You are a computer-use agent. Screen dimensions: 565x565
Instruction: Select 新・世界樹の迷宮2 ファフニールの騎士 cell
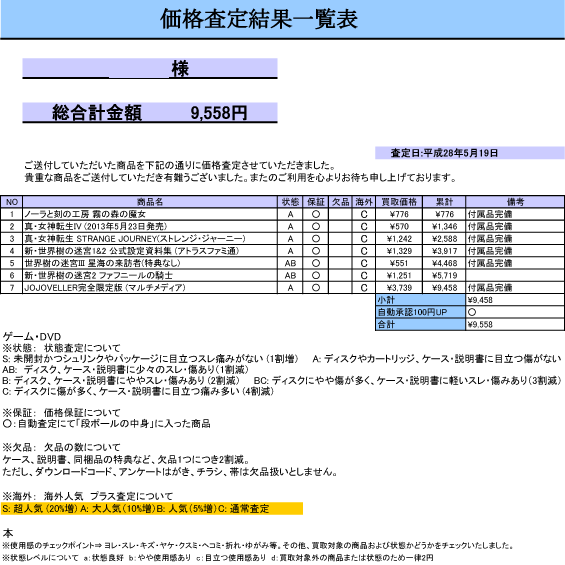click(150, 275)
